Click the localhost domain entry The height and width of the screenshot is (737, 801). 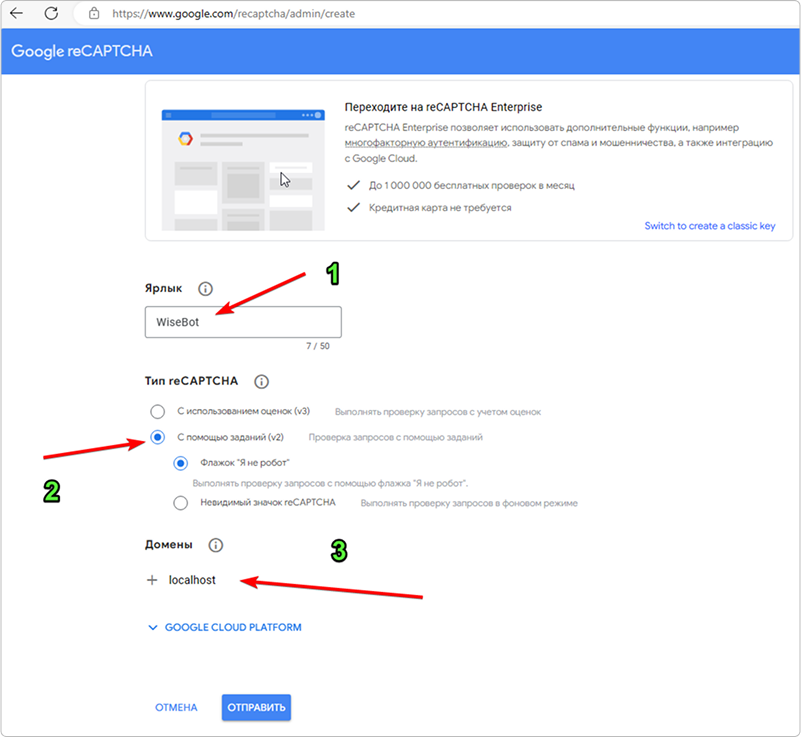(191, 580)
